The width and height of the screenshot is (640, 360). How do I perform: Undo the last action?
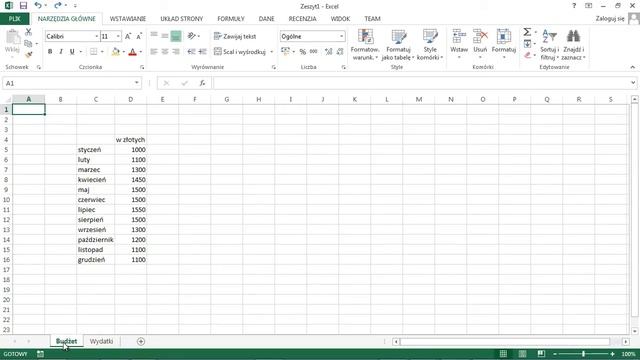point(38,6)
